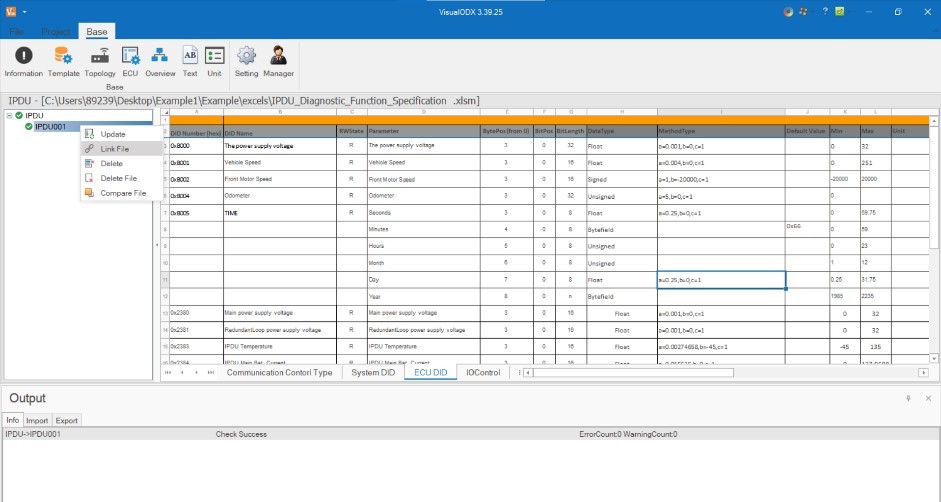Screen dimensions: 941x502
Task: Go to first sheet tab arrow
Action: coord(168,372)
